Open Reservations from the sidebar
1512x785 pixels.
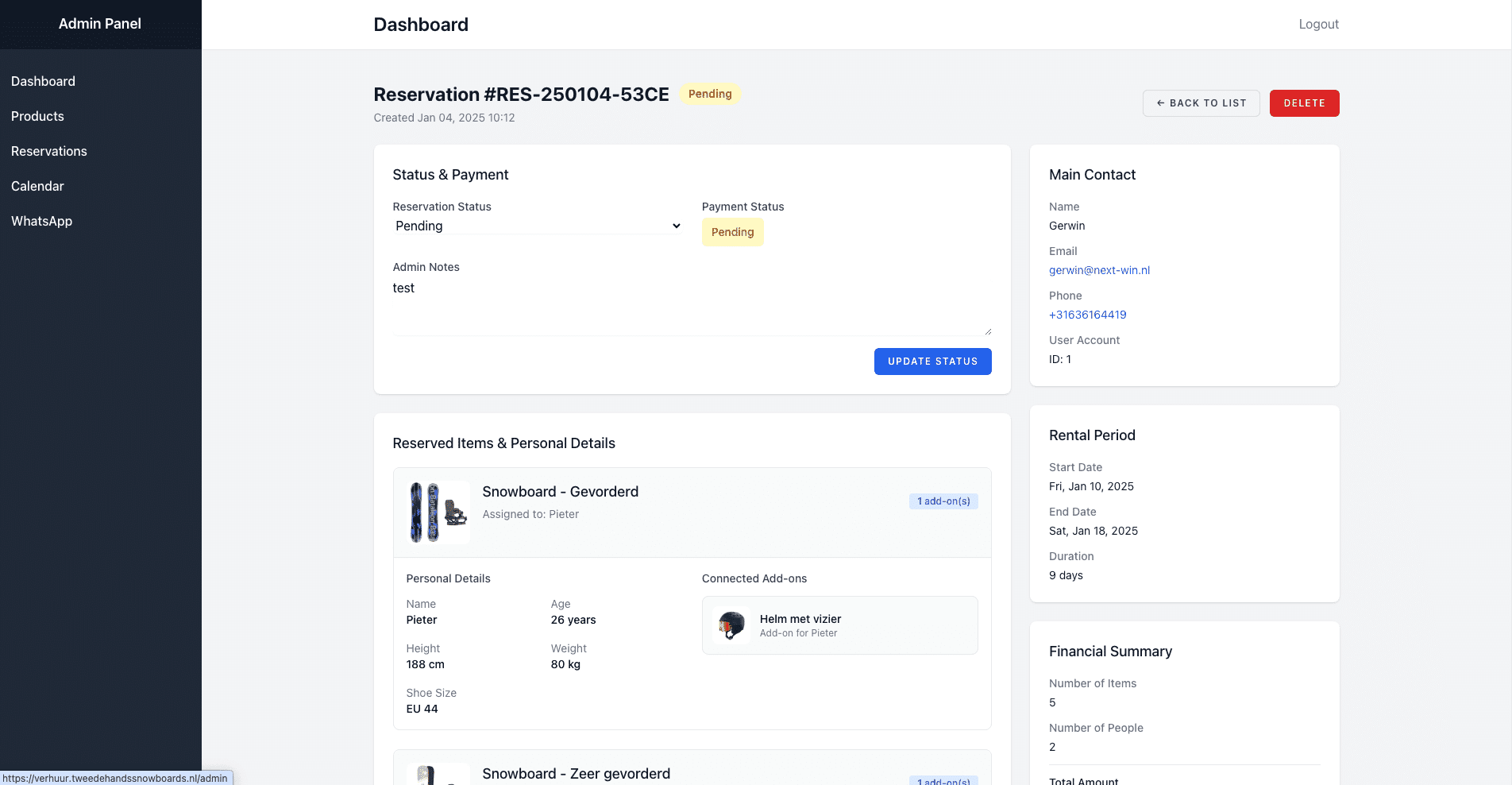pos(49,151)
